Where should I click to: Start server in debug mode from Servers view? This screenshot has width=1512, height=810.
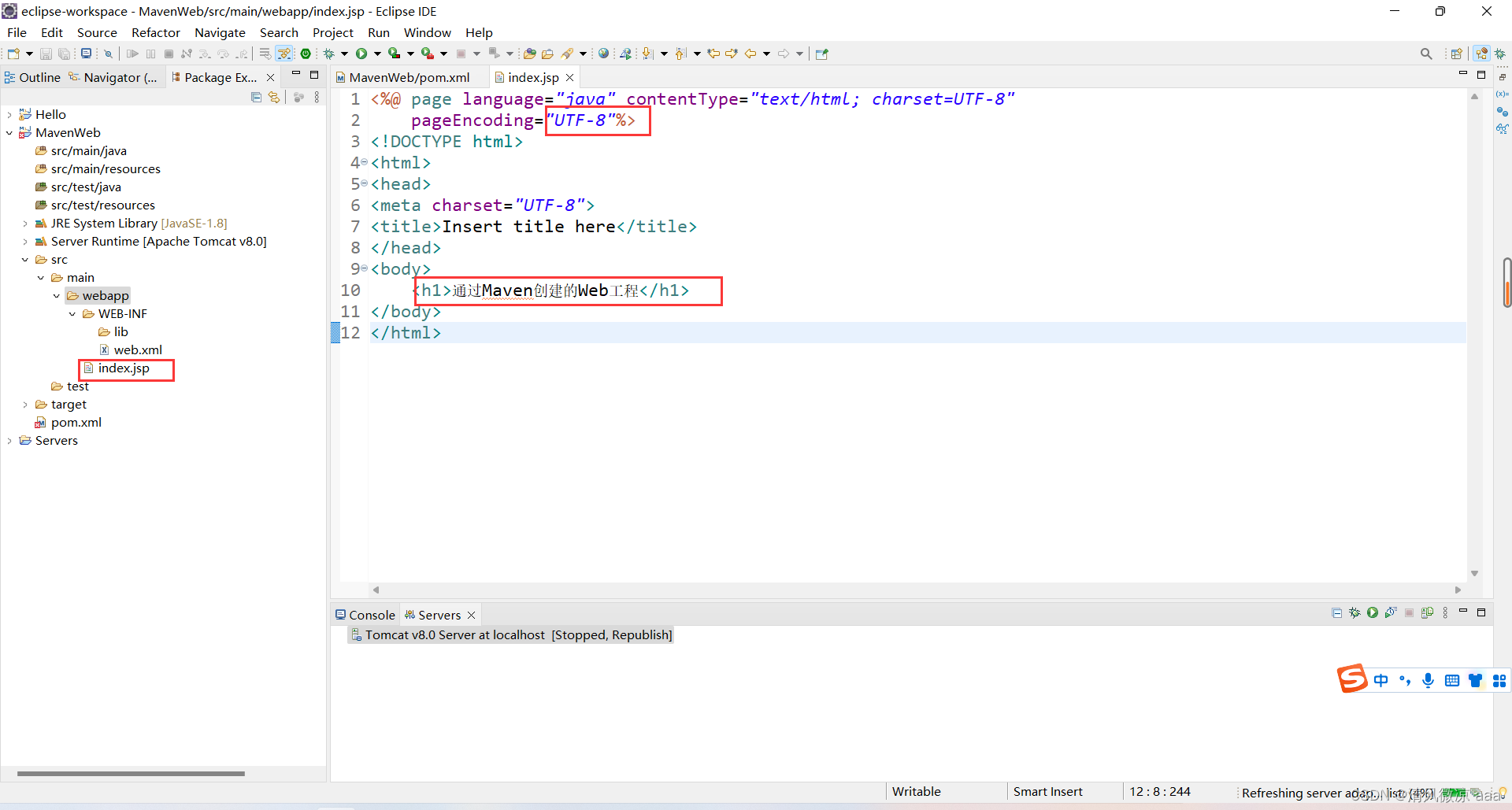pos(1354,612)
